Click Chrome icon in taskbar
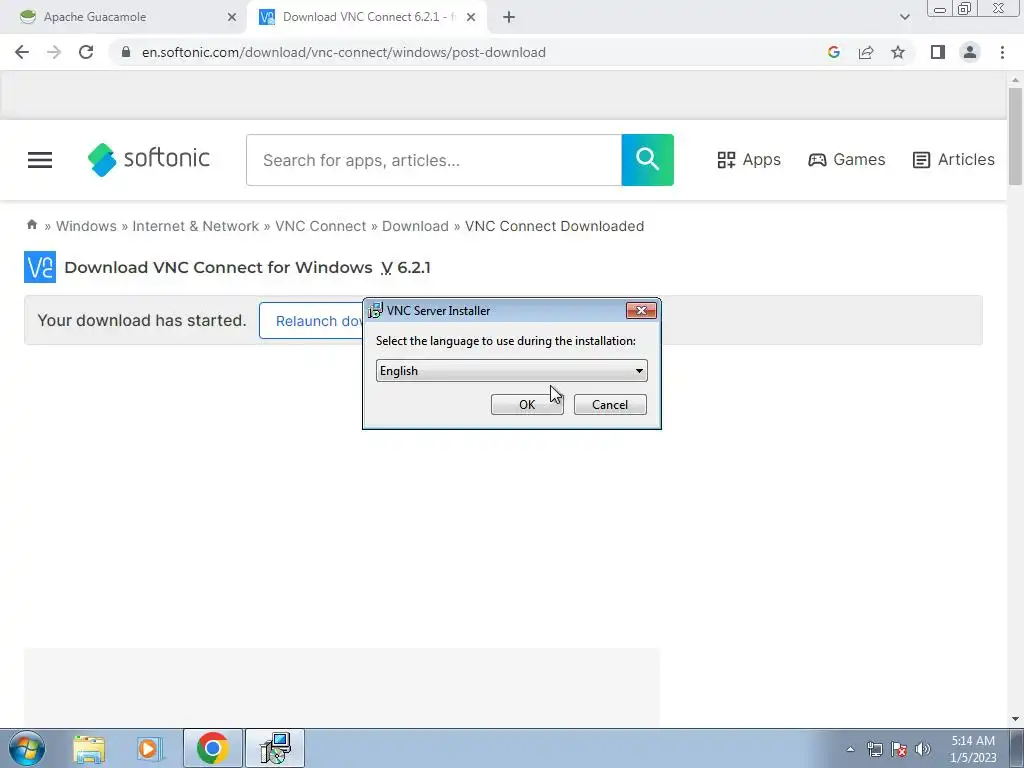Image resolution: width=1024 pixels, height=768 pixels. click(x=212, y=748)
